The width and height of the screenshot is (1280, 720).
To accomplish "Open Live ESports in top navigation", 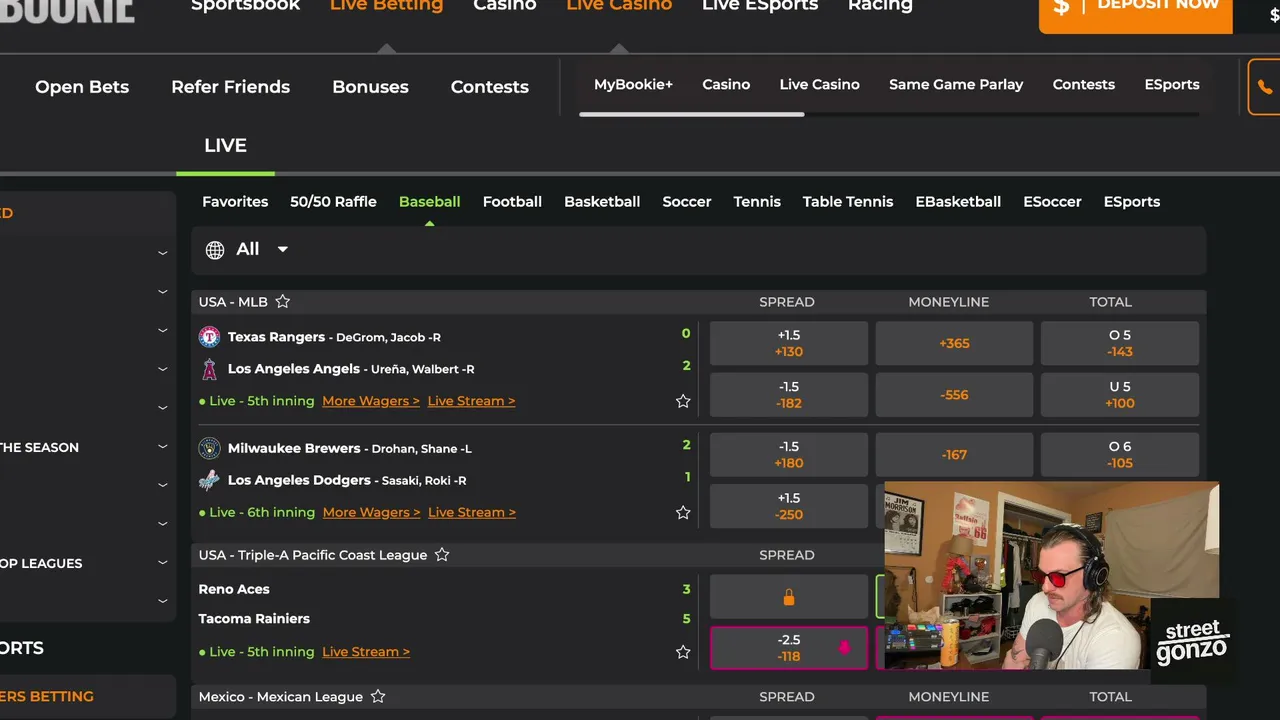I will pyautogui.click(x=760, y=6).
